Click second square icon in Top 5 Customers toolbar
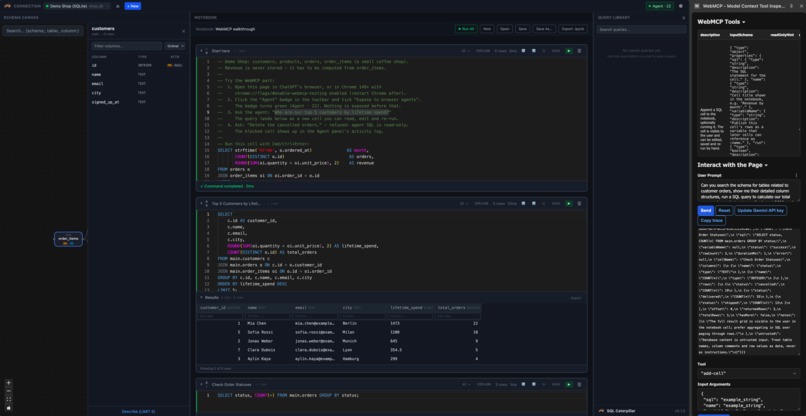806x416 pixels. pos(534,204)
